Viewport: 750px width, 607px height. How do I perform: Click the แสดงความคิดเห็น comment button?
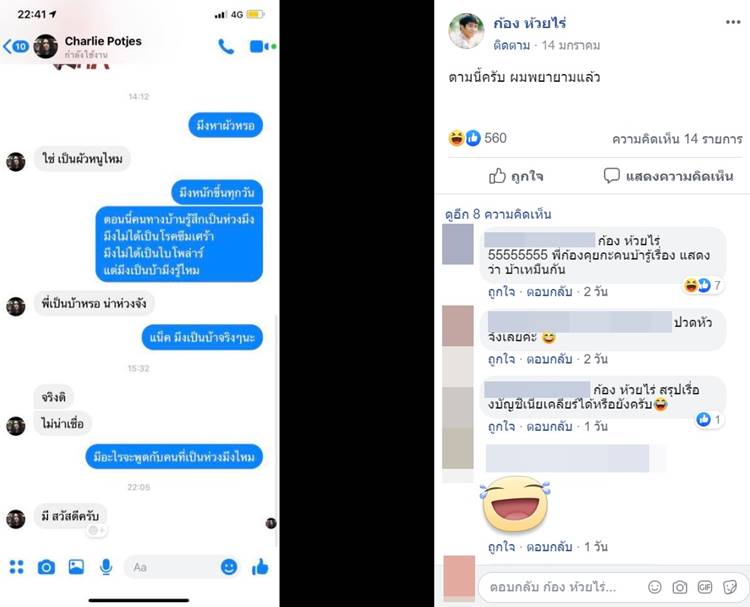668,176
